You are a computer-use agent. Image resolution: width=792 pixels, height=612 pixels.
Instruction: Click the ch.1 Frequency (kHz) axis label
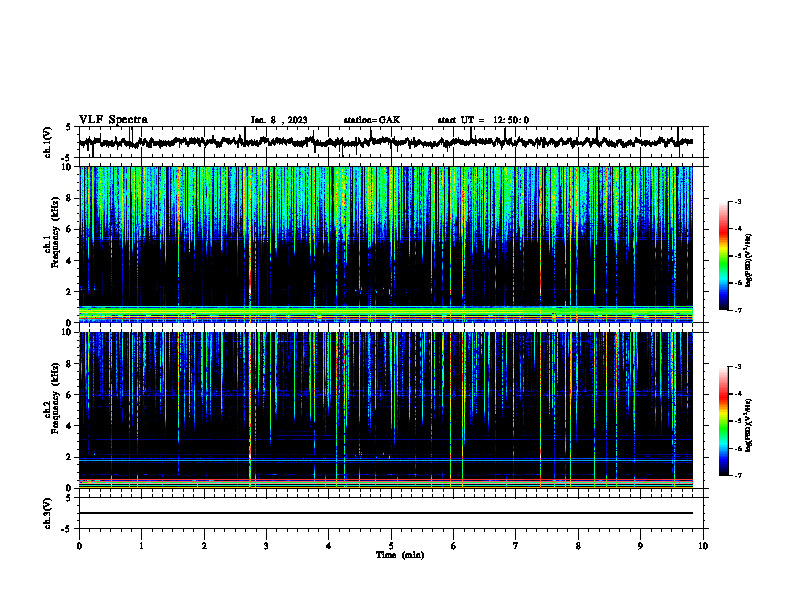52,244
